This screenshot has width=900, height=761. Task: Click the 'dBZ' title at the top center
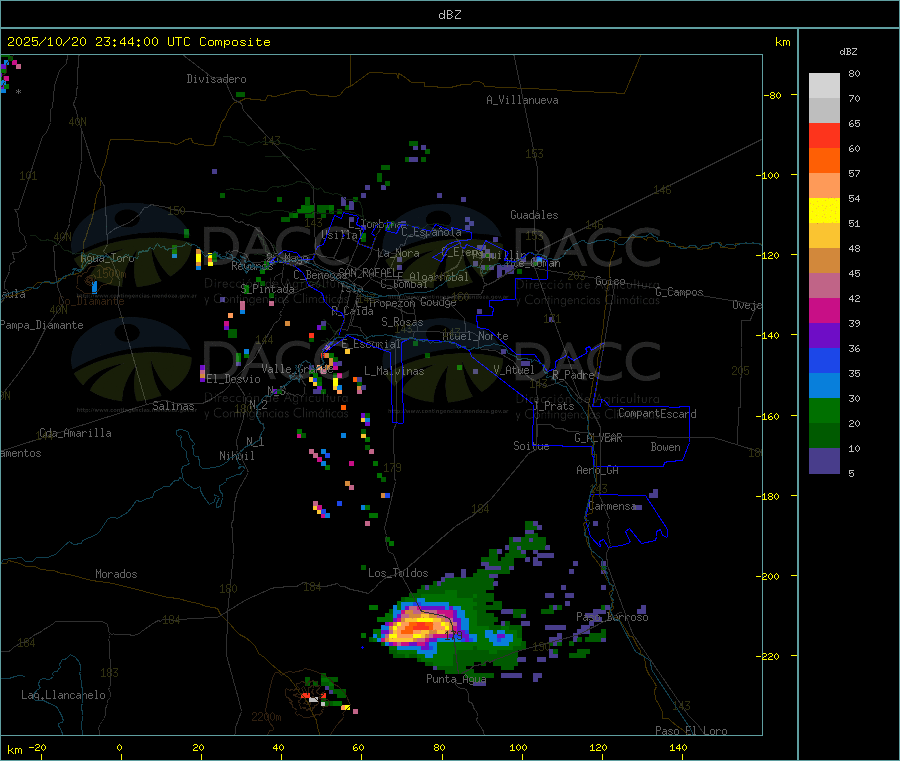point(449,15)
